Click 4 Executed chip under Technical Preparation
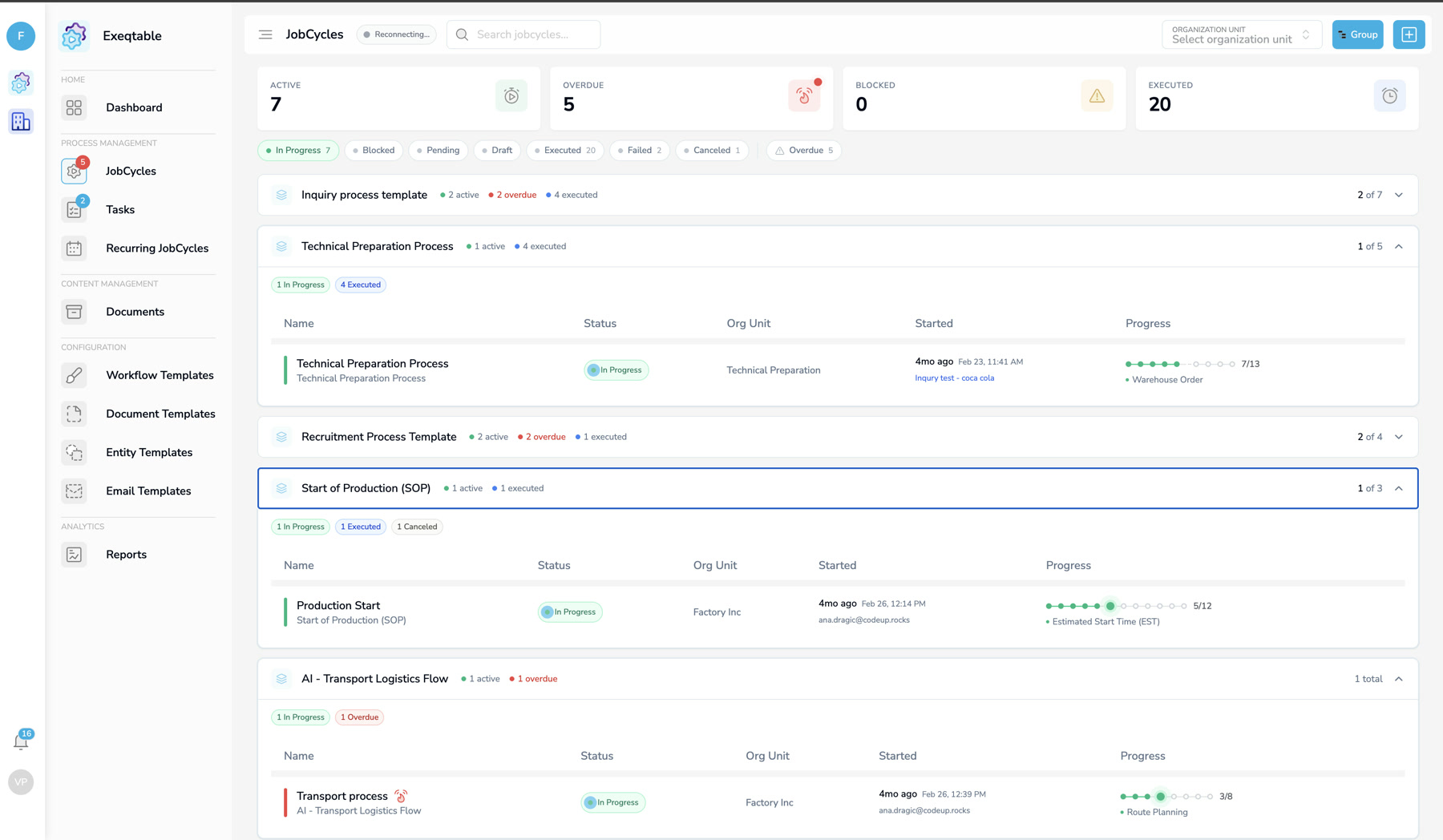Image resolution: width=1443 pixels, height=840 pixels. (361, 285)
